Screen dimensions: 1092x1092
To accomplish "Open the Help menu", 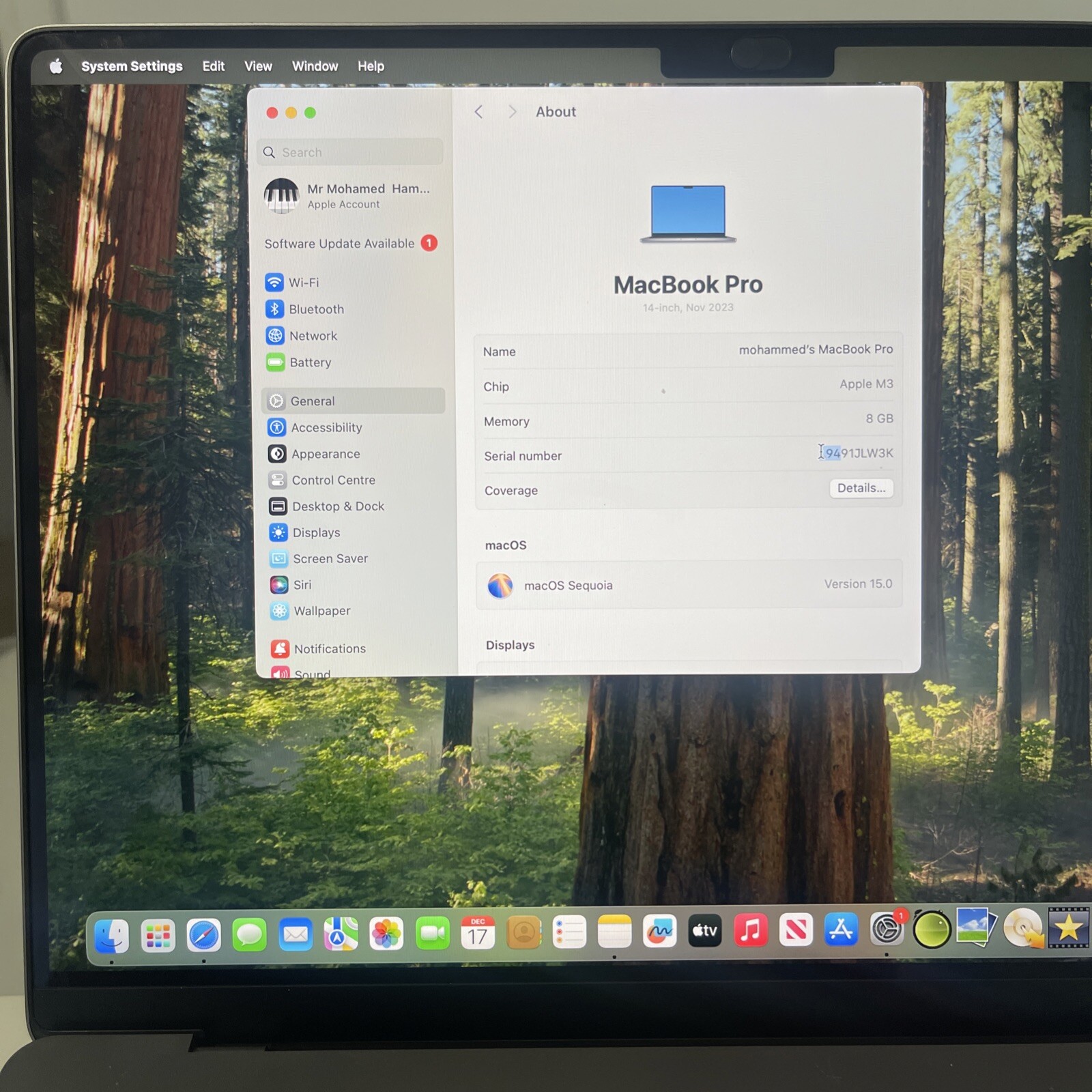I will (x=371, y=66).
